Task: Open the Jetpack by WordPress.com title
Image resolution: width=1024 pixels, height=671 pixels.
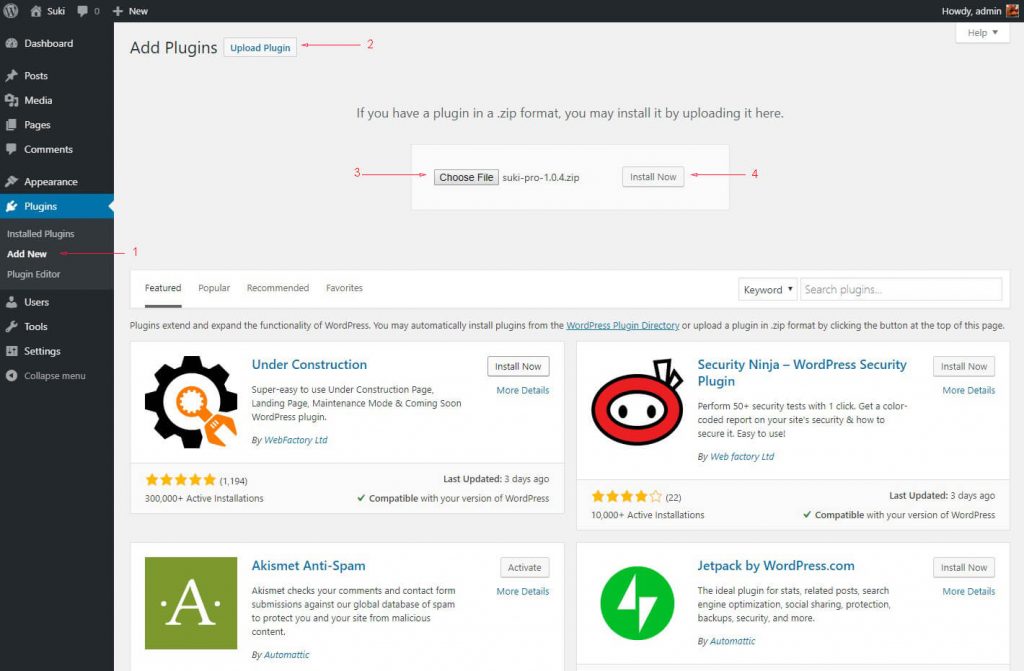Action: click(776, 566)
